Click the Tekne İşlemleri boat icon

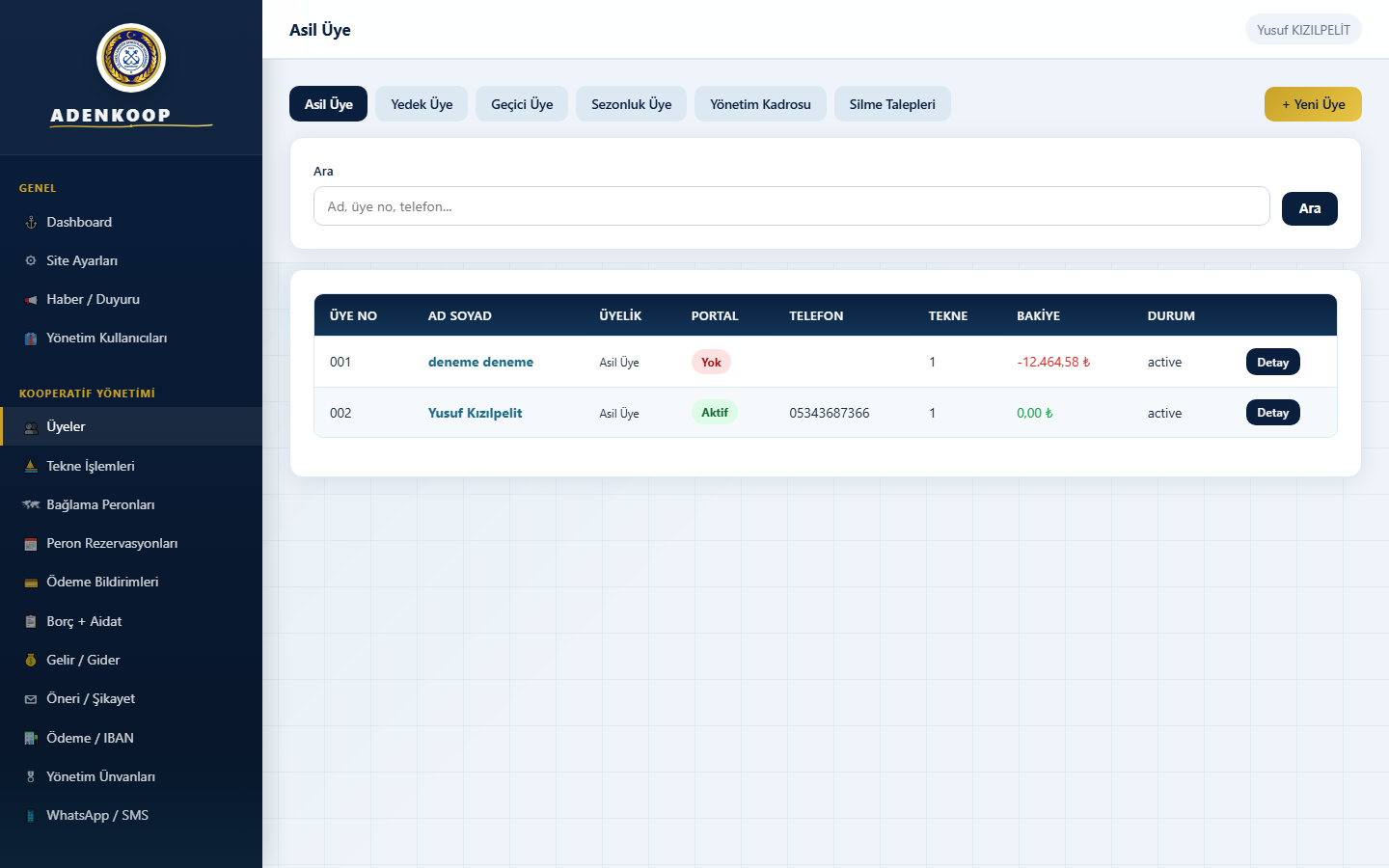click(31, 466)
